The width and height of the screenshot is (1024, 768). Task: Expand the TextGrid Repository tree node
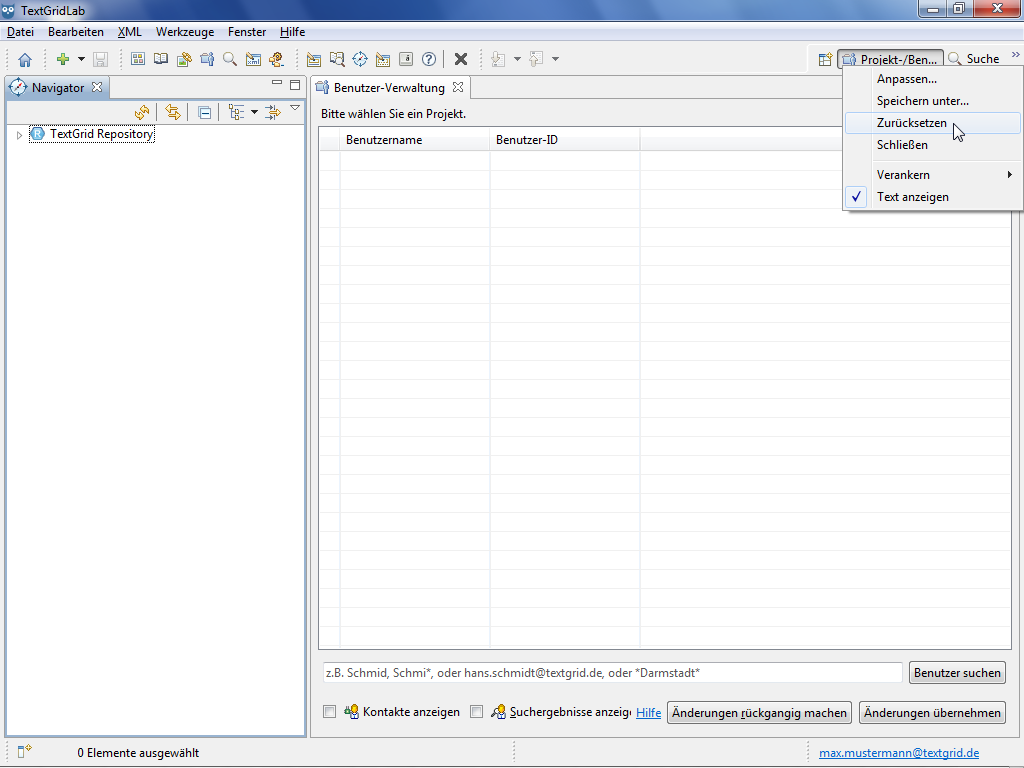tap(19, 135)
